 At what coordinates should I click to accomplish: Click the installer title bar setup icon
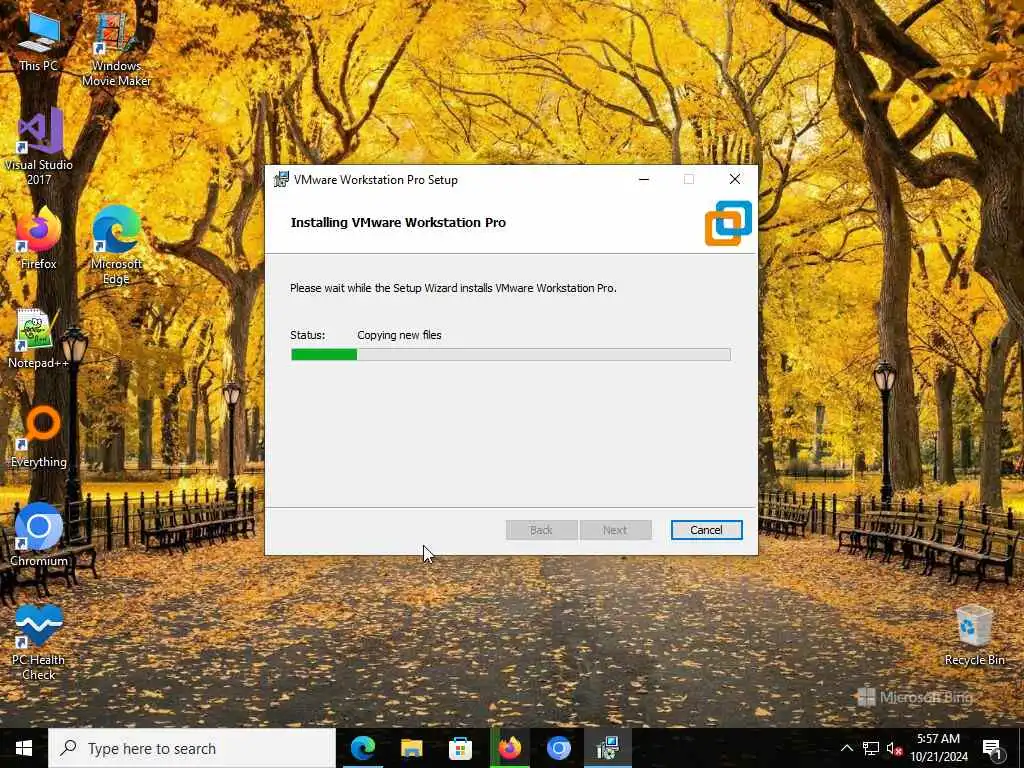click(281, 180)
